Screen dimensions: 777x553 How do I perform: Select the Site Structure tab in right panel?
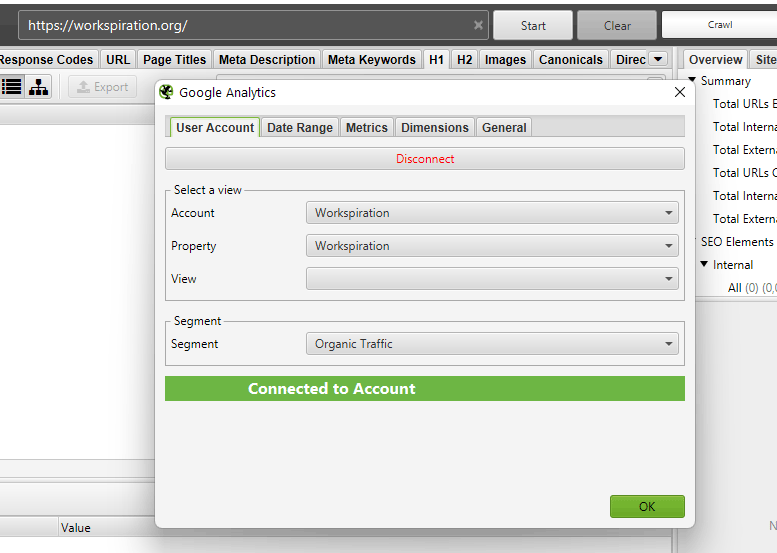pyautogui.click(x=764, y=59)
